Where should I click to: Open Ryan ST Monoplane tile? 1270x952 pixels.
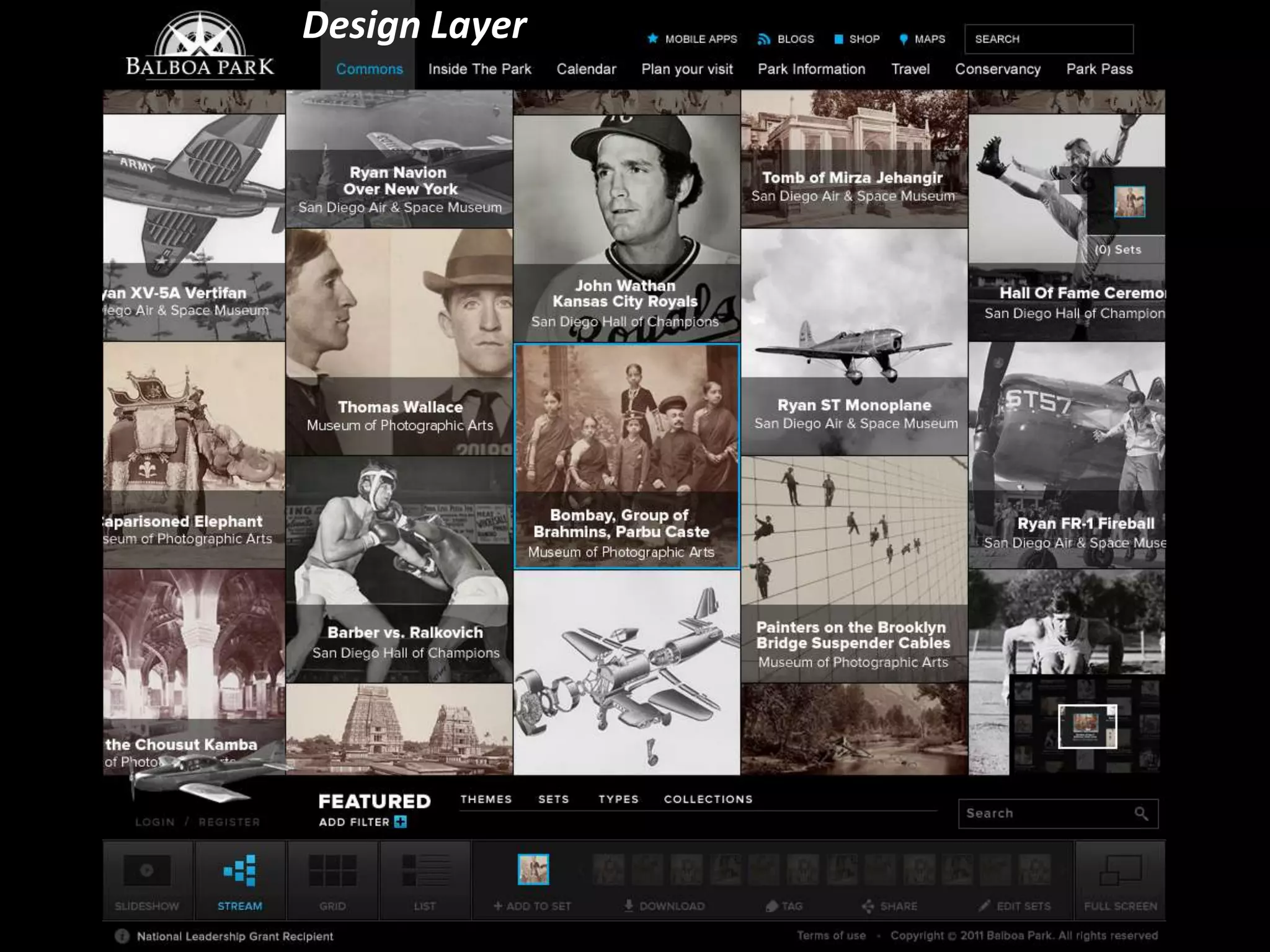(854, 342)
